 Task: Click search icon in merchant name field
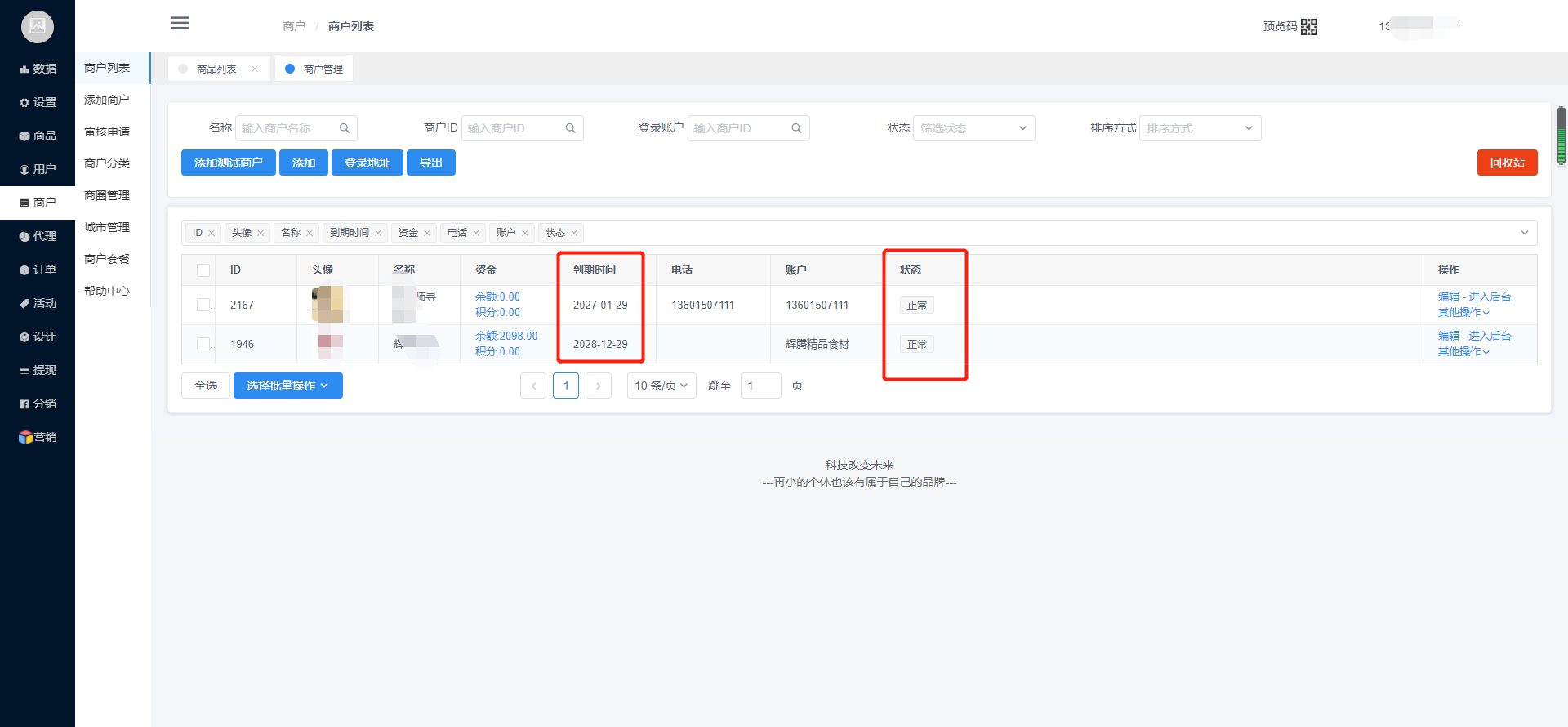(345, 128)
